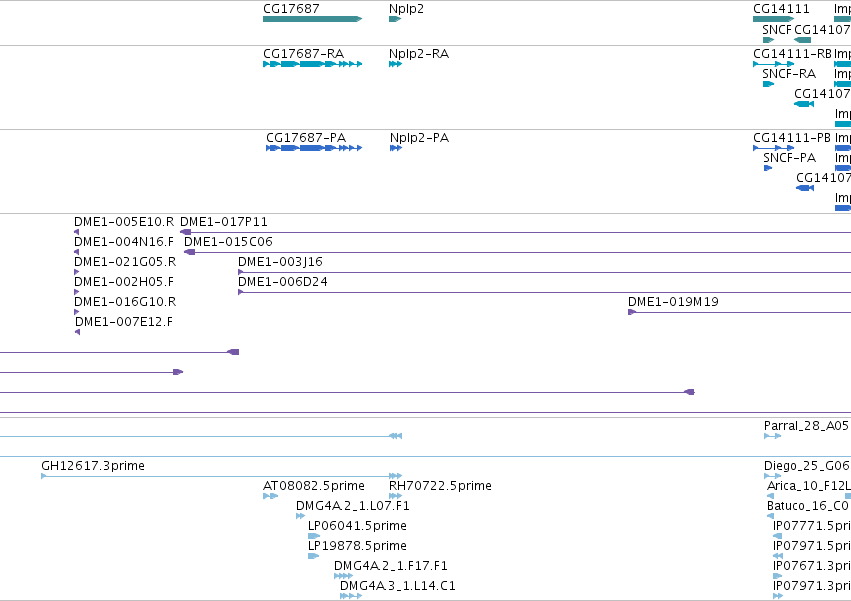Click the RH70722.5prime label
The height and width of the screenshot is (601, 851).
pyautogui.click(x=440, y=486)
